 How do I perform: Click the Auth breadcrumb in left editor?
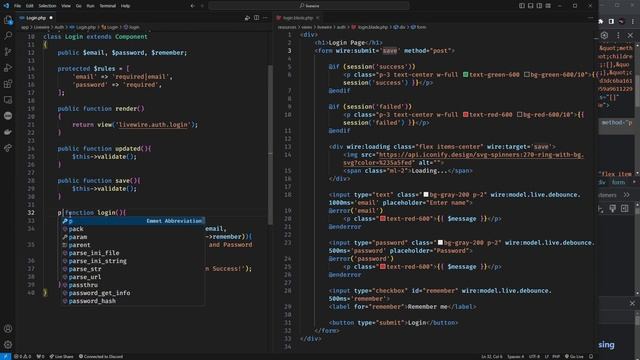[x=59, y=27]
